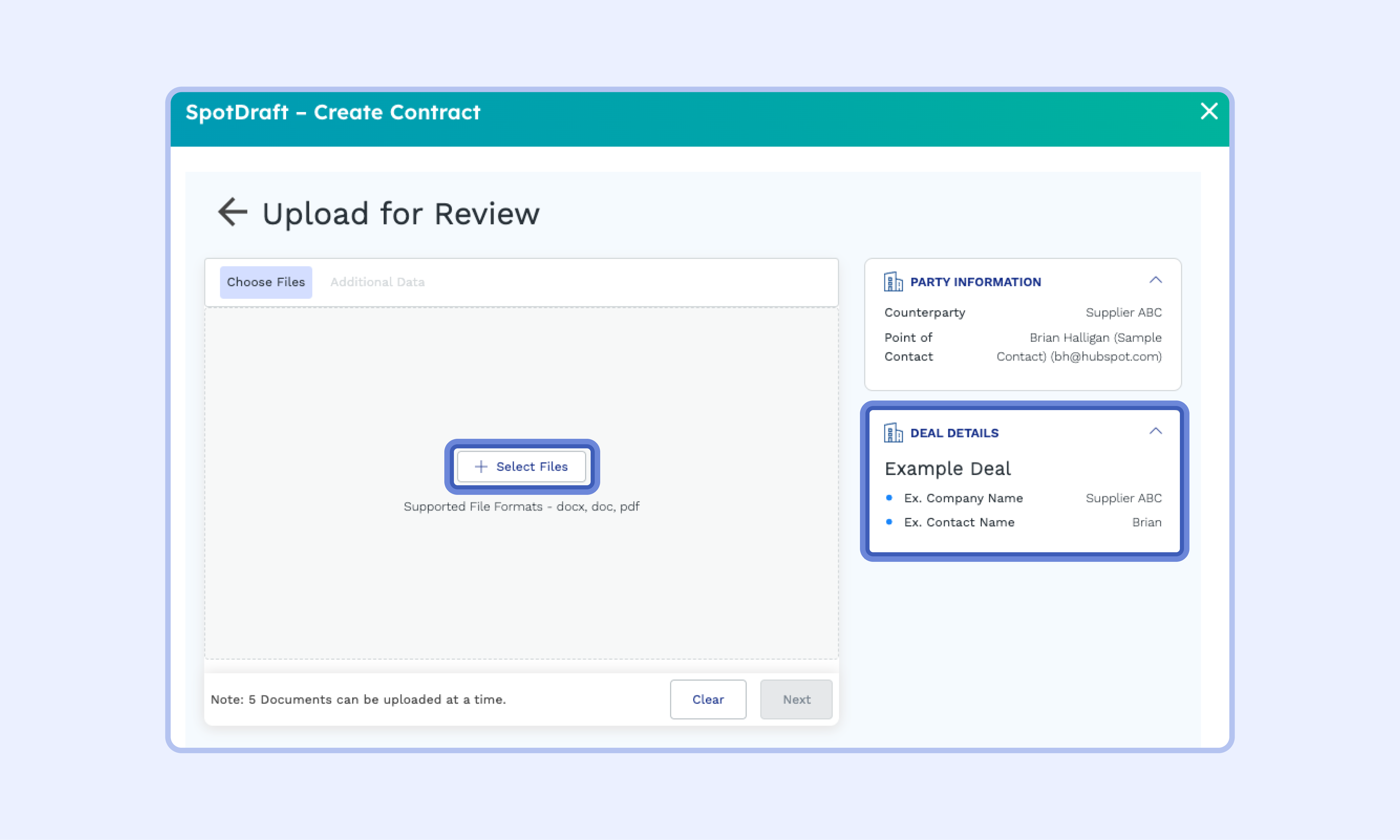Click the Example Deal title
Screen dimensions: 1400x840
click(948, 469)
